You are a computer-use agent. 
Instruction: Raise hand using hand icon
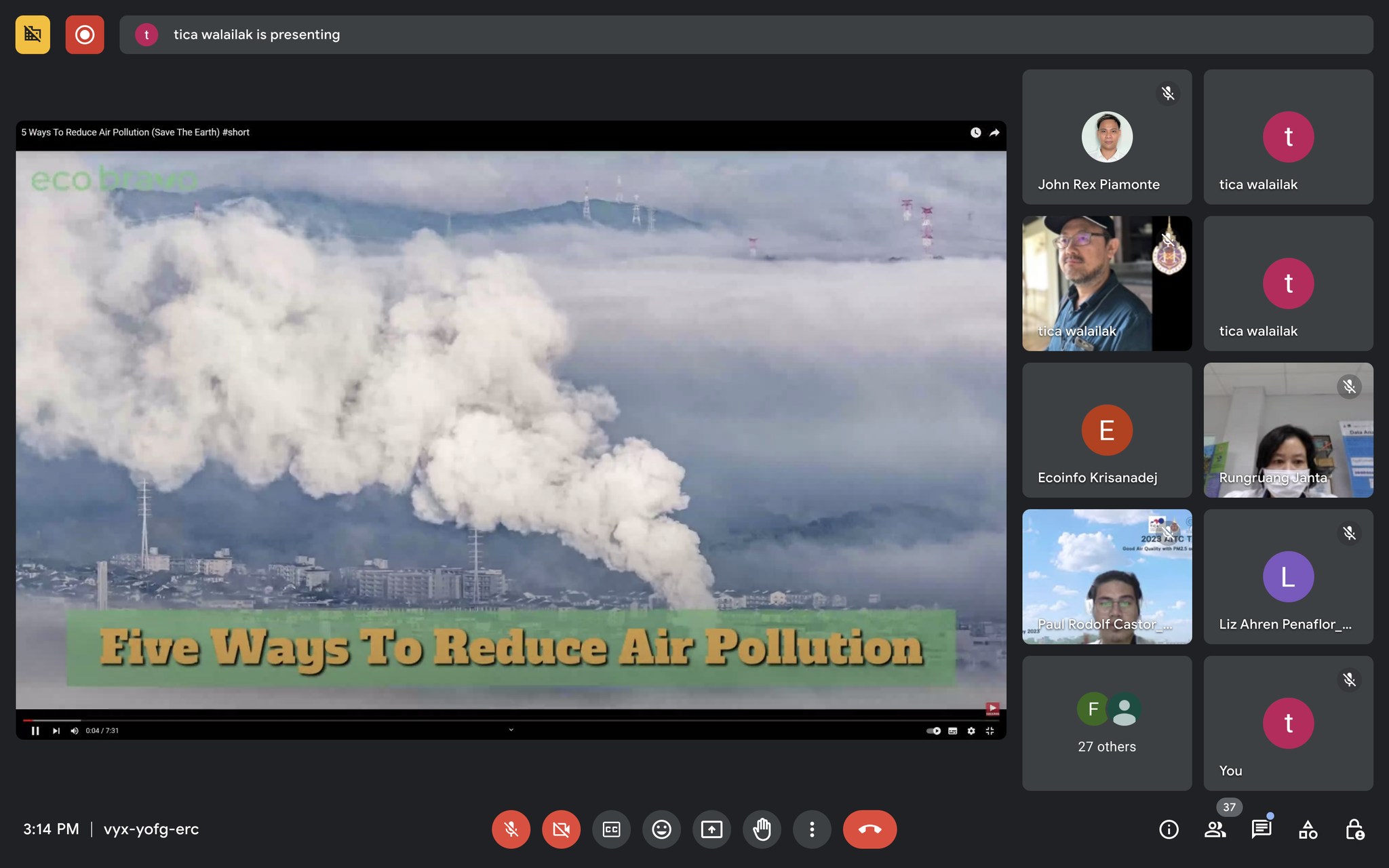click(762, 829)
